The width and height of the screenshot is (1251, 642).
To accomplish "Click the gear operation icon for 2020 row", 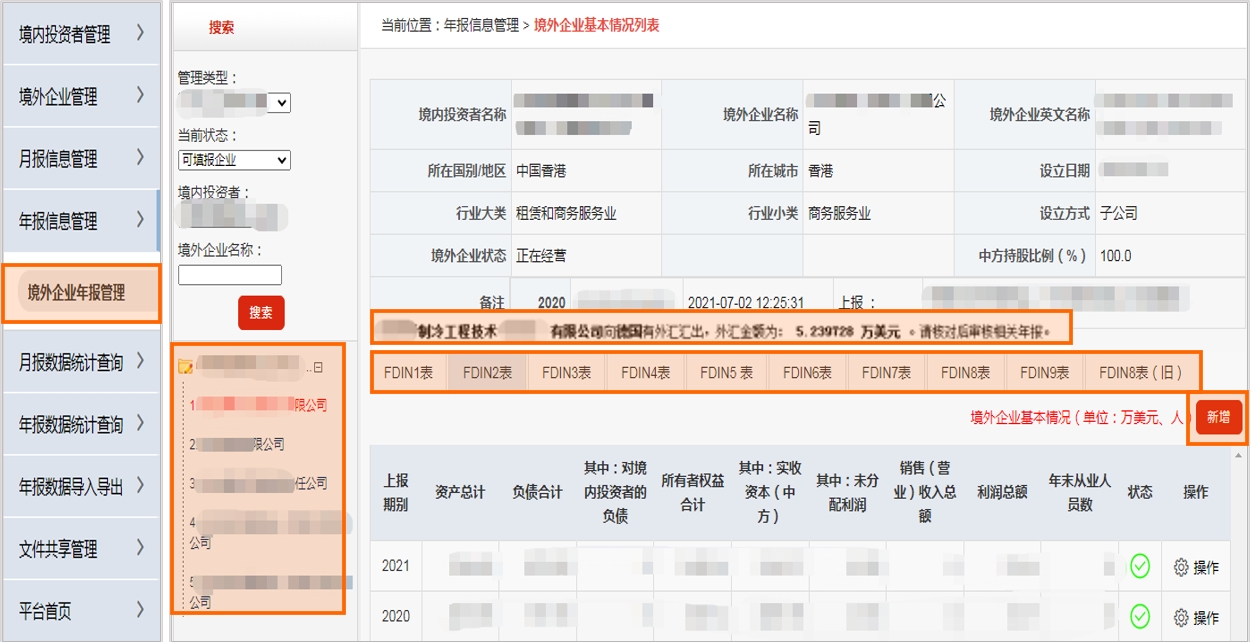I will click(x=1181, y=618).
